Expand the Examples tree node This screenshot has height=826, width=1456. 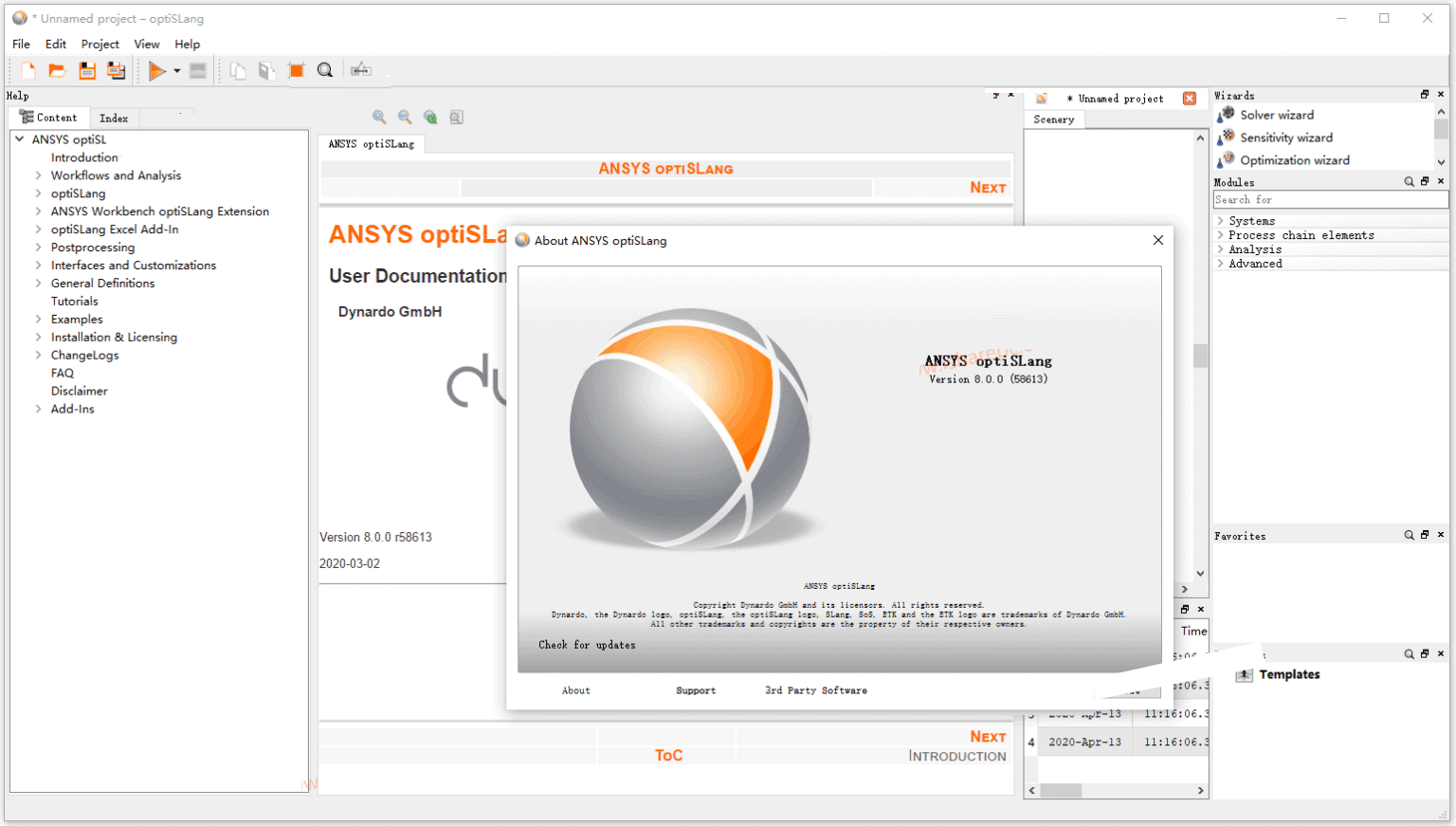[38, 320]
